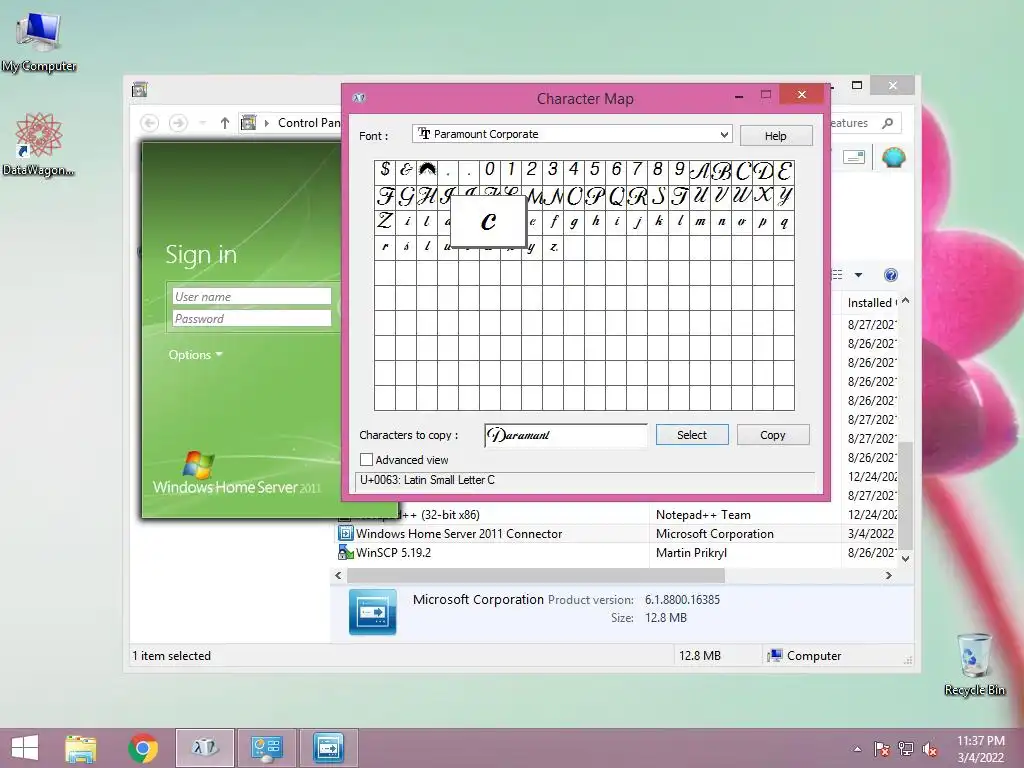Screen dimensions: 1024x768
Task: Click the Help button in Character Map
Action: [x=776, y=136]
